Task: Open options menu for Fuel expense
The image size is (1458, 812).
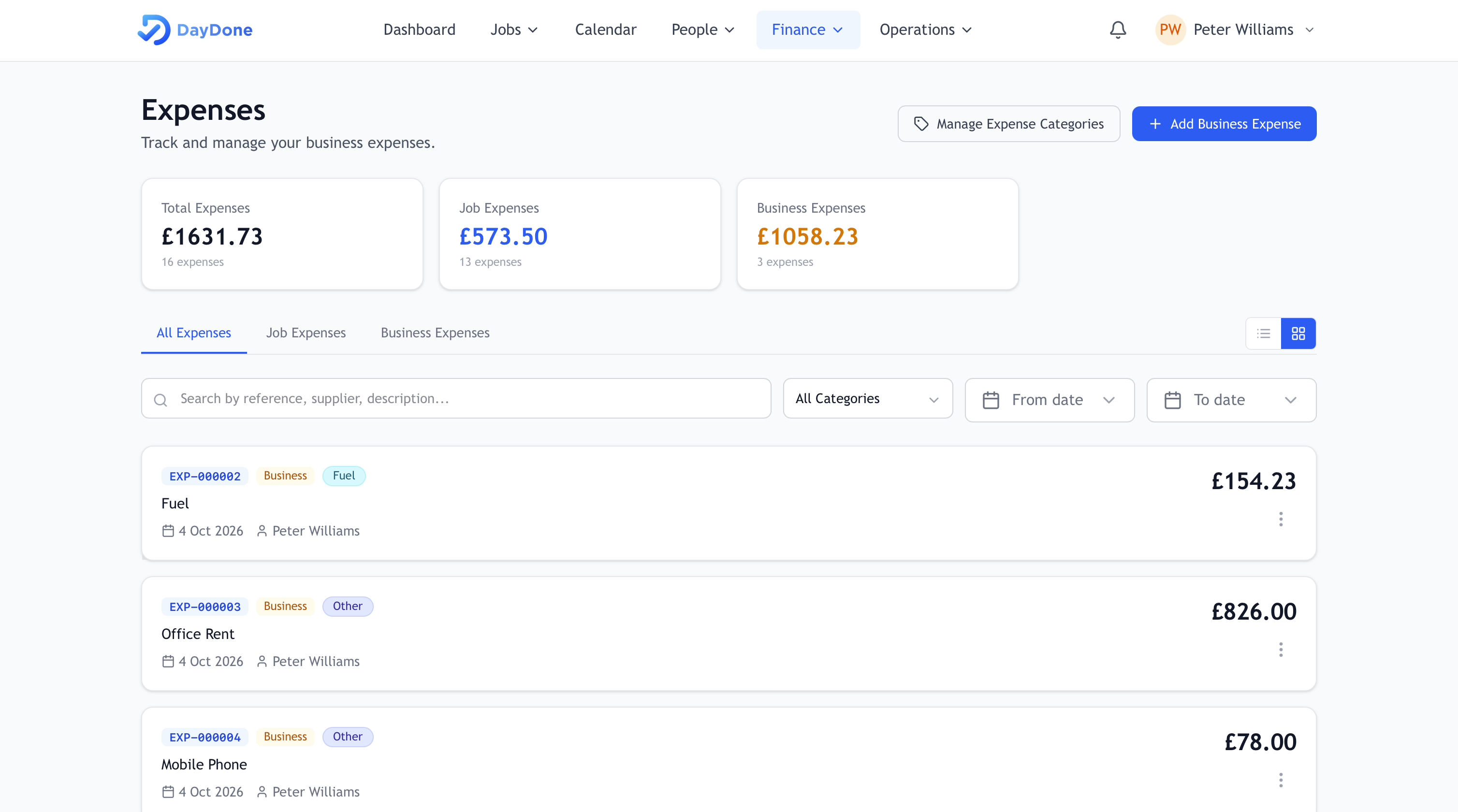Action: (x=1281, y=519)
